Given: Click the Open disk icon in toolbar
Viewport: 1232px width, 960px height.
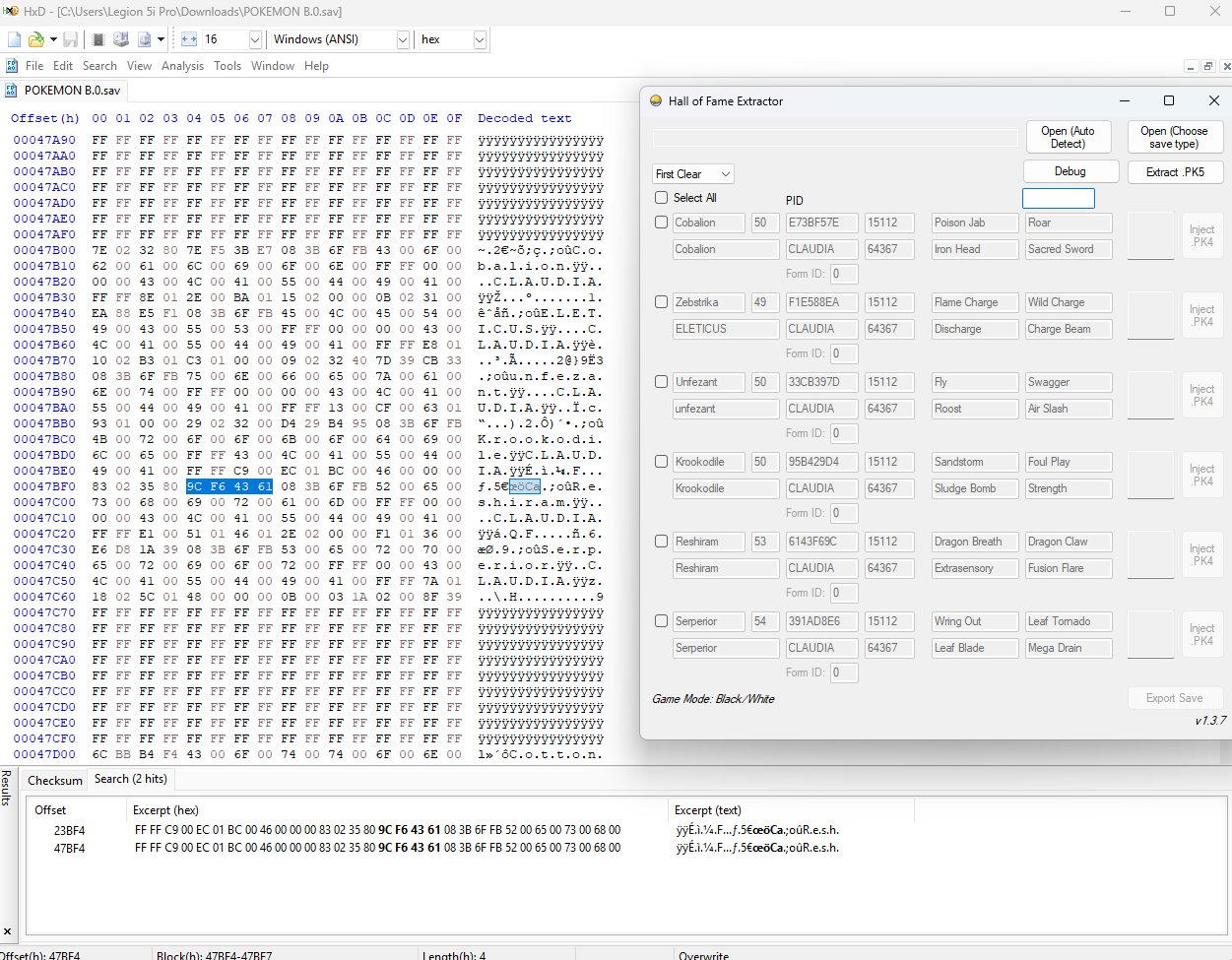Looking at the screenshot, I should [x=121, y=39].
